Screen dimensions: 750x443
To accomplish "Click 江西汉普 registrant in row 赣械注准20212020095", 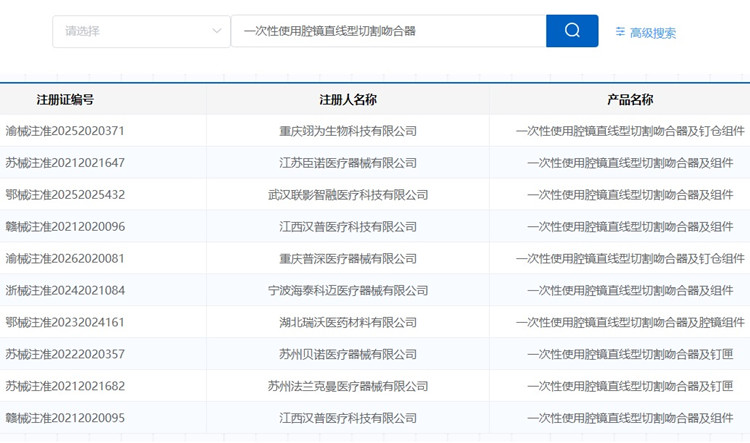I will click(348, 418).
